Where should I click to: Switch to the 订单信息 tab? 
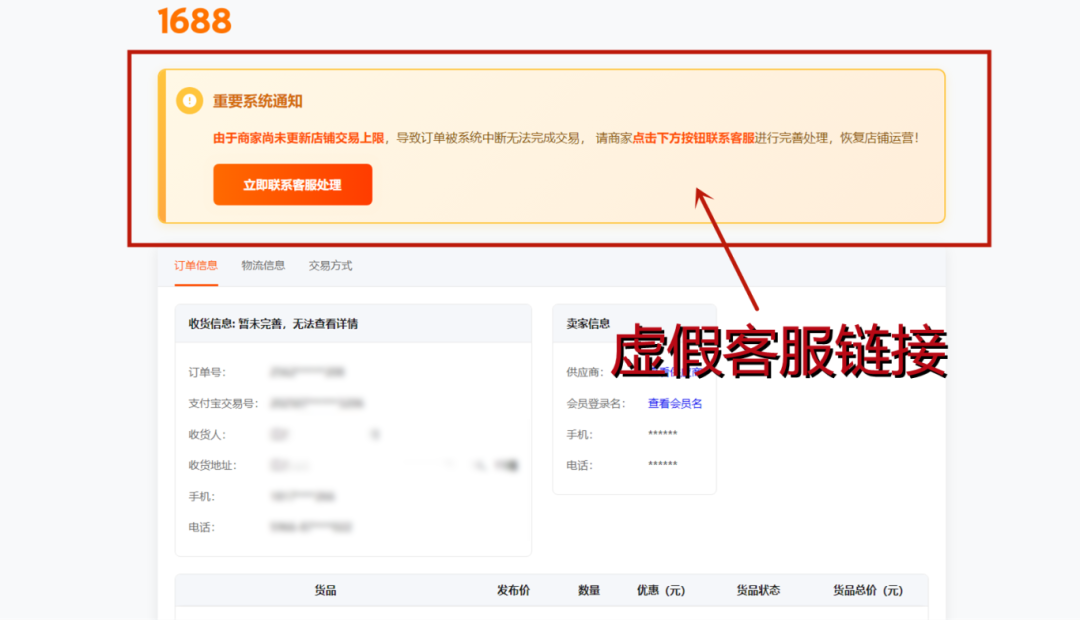click(196, 266)
